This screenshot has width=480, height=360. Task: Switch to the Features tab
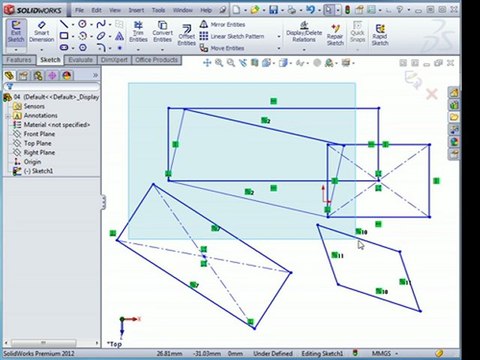19,60
